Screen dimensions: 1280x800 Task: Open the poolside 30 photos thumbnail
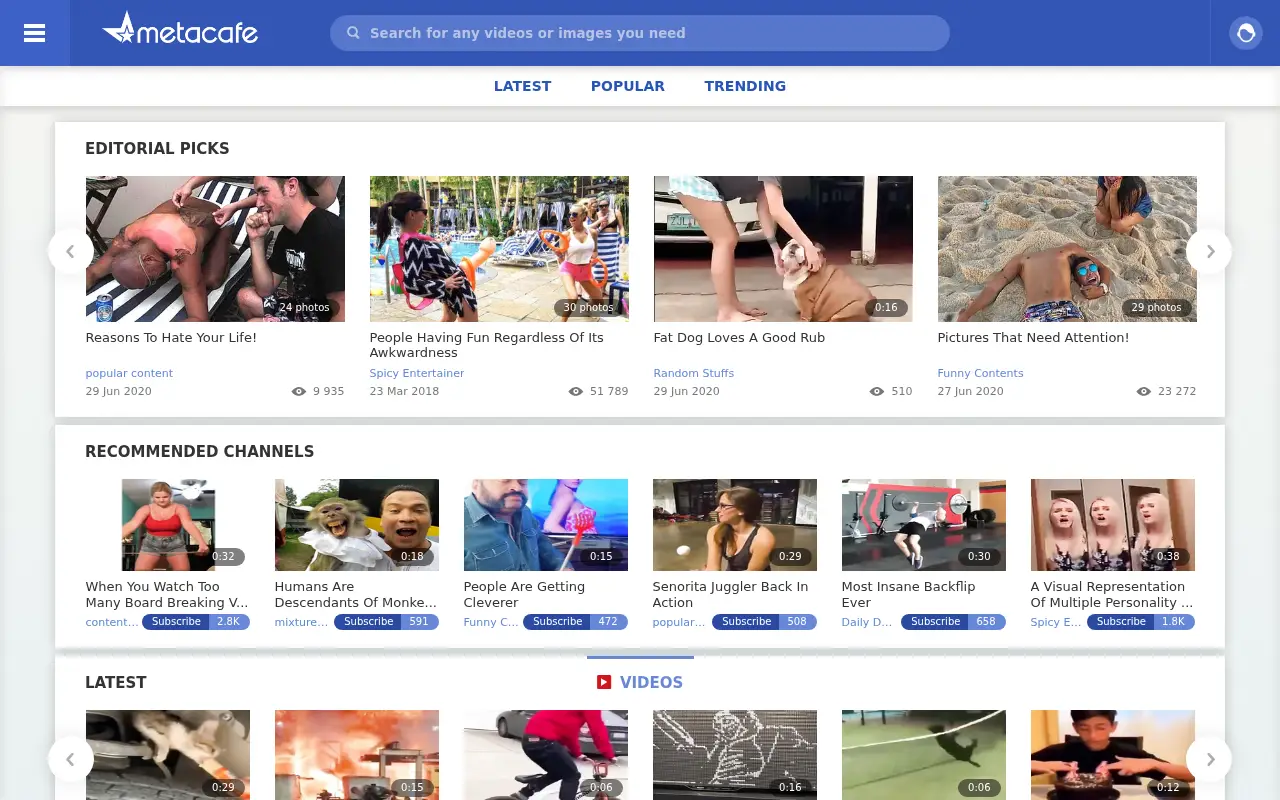[499, 249]
